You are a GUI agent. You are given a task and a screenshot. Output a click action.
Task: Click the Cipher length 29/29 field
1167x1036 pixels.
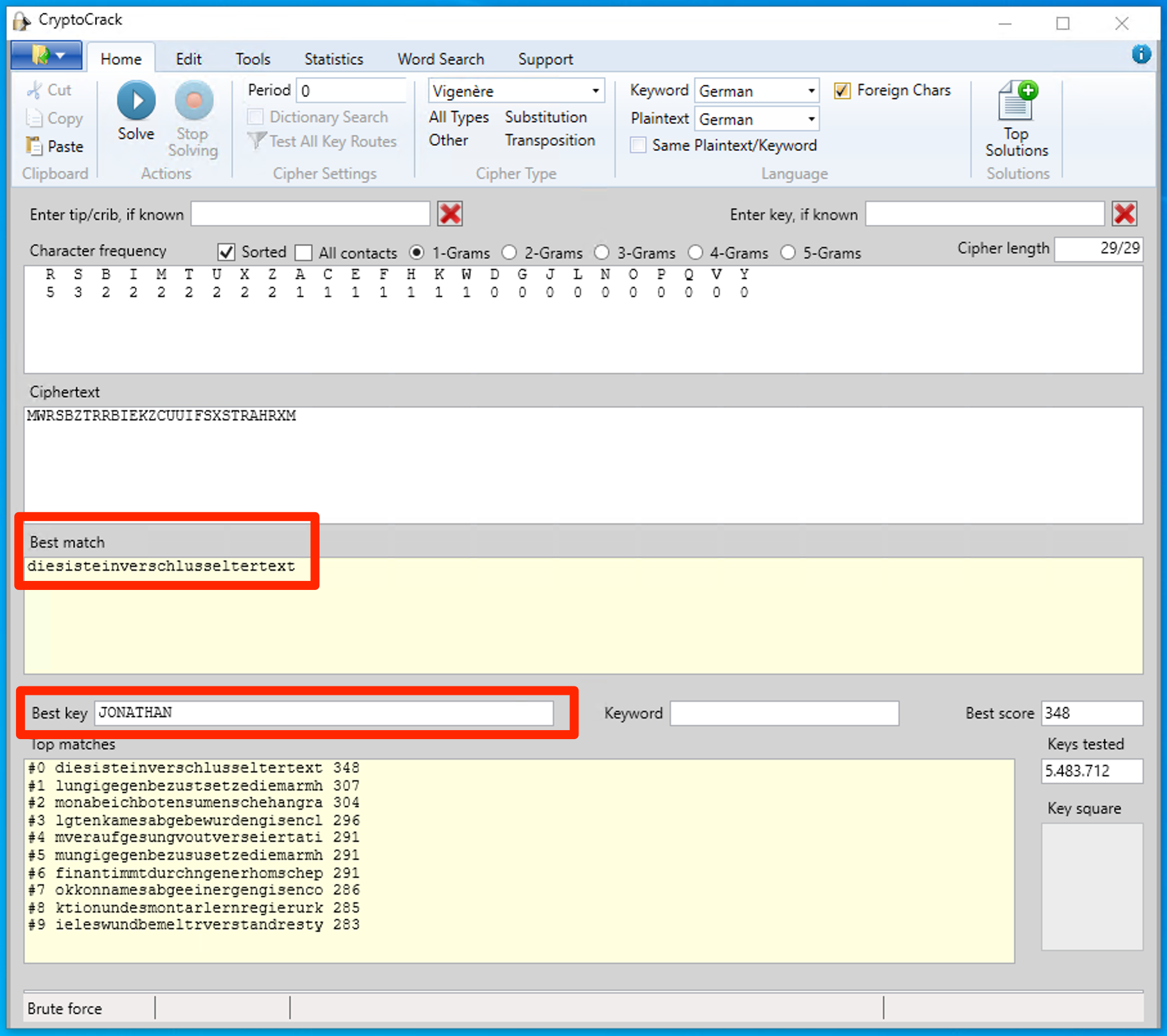(x=1099, y=249)
